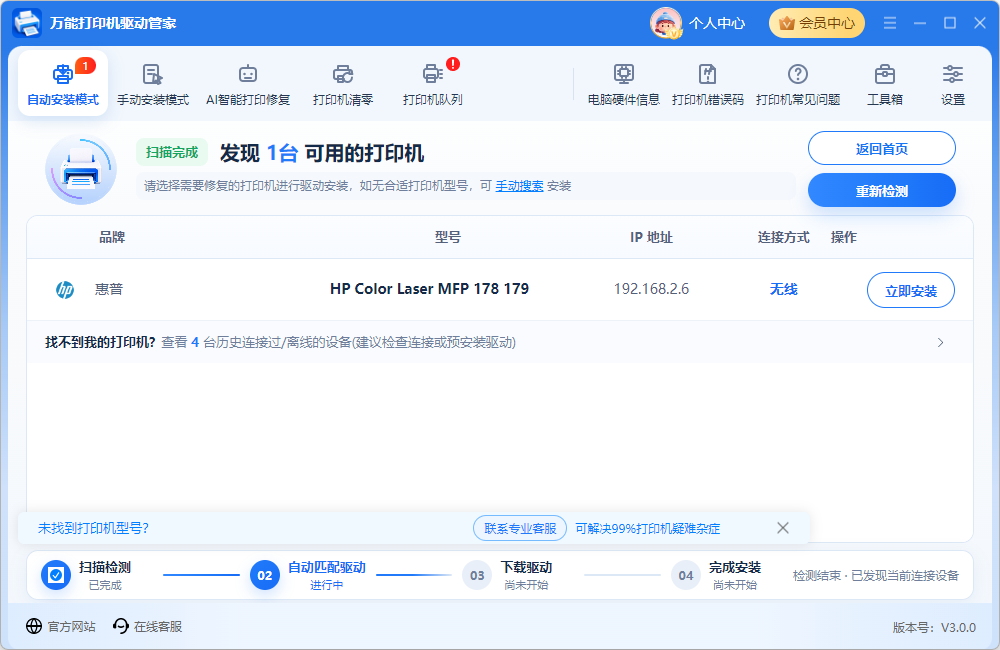Viewport: 1000px width, 650px height.
Task: Click 立即安装 for HP printer
Action: pos(911,290)
